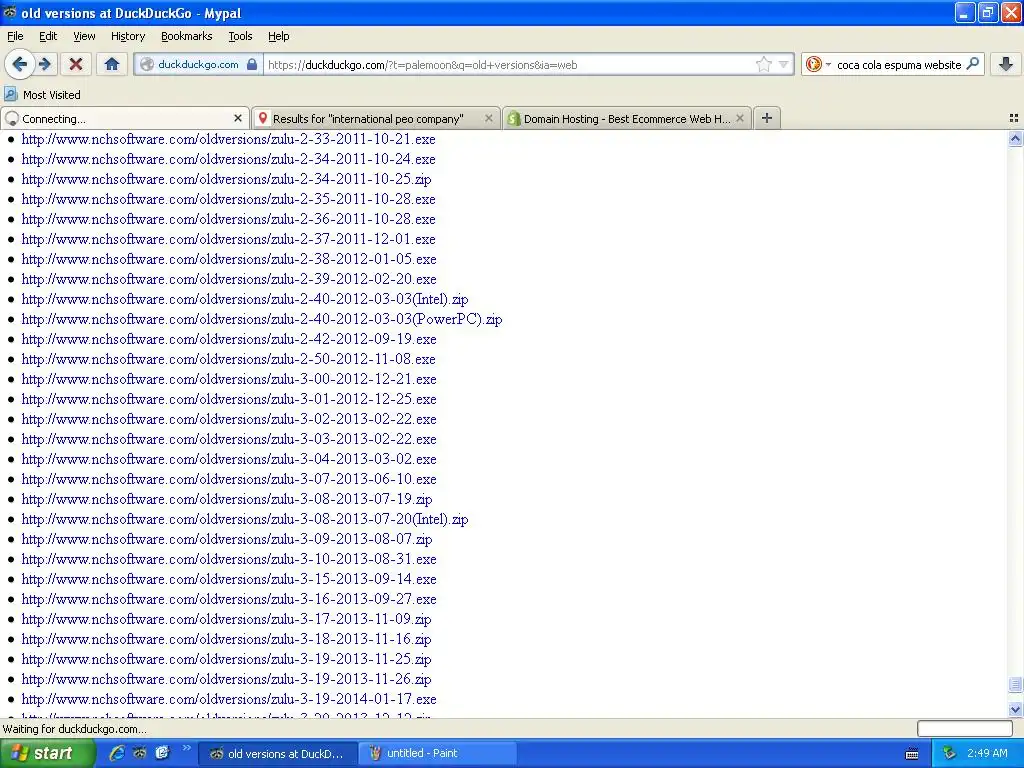This screenshot has width=1024, height=768.
Task: Open the View menu
Action: [x=84, y=36]
